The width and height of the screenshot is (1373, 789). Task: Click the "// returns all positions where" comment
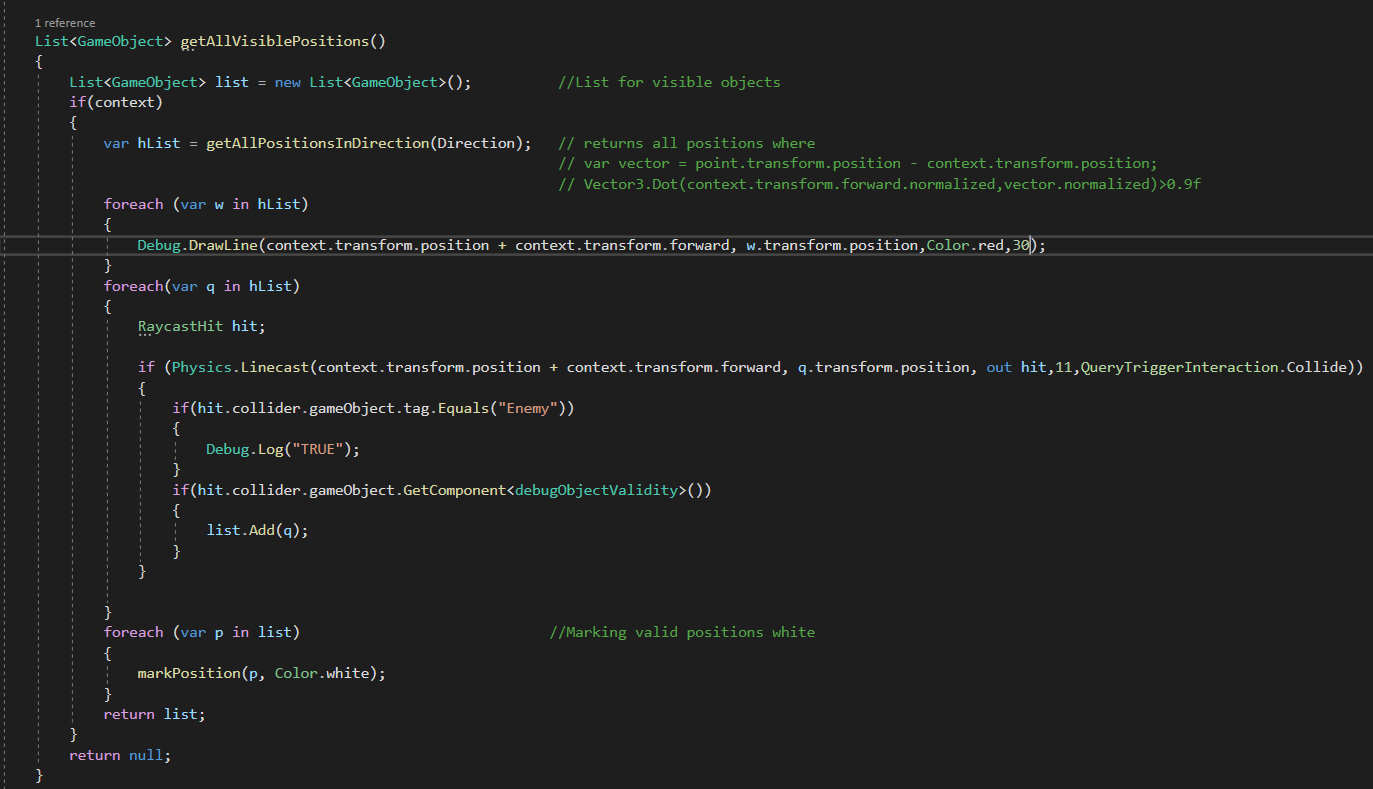686,143
